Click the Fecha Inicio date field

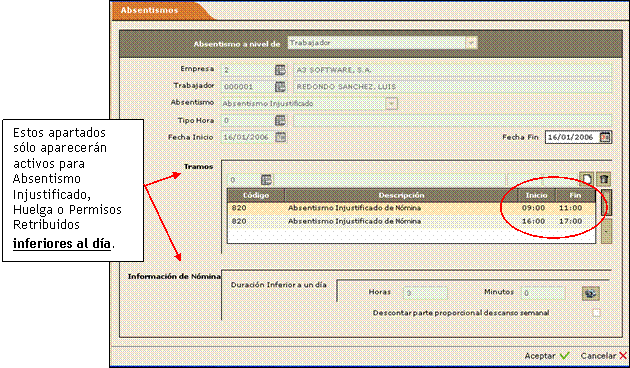pyautogui.click(x=248, y=137)
